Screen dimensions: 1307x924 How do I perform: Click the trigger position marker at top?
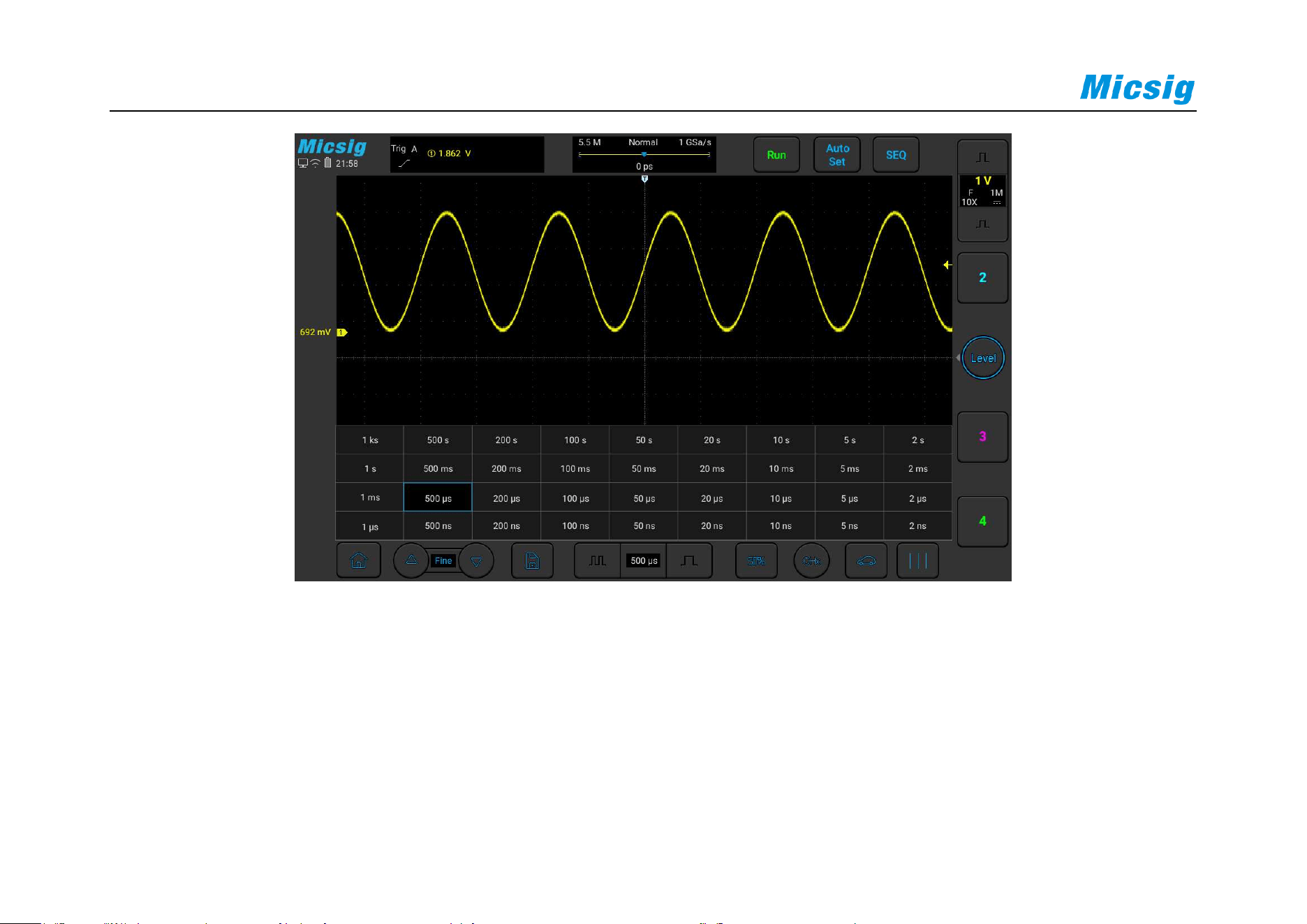coord(644,179)
